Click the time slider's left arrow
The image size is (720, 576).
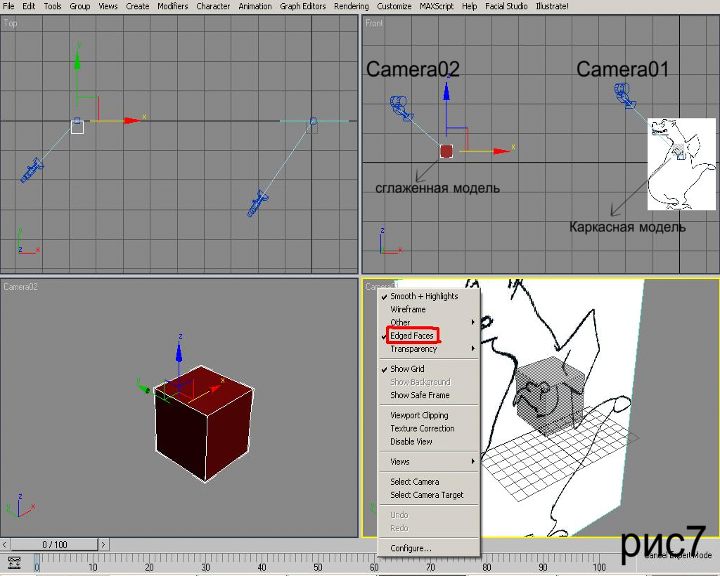tap(7, 544)
